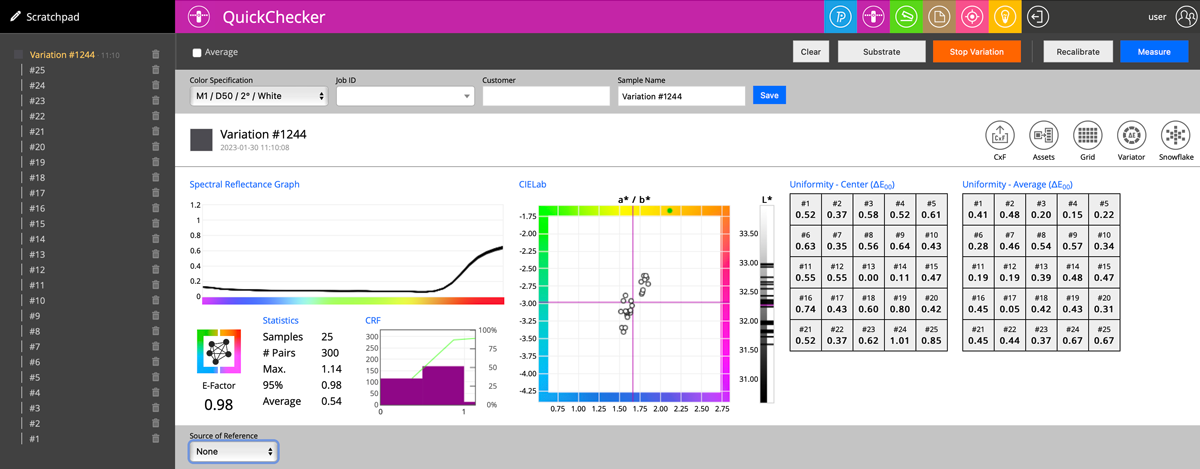Viewport: 1200px width, 469px height.
Task: Click the E-Factor value 0.98
Action: [x=218, y=404]
